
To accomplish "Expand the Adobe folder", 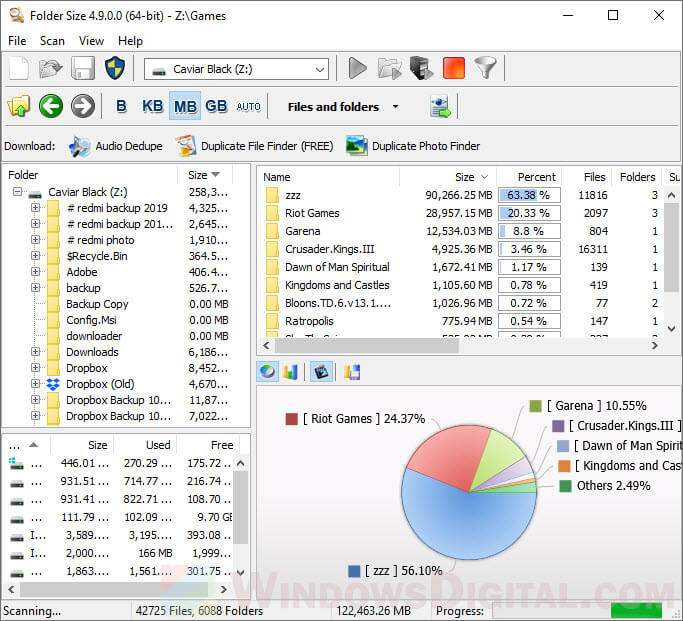I will tap(35, 272).
